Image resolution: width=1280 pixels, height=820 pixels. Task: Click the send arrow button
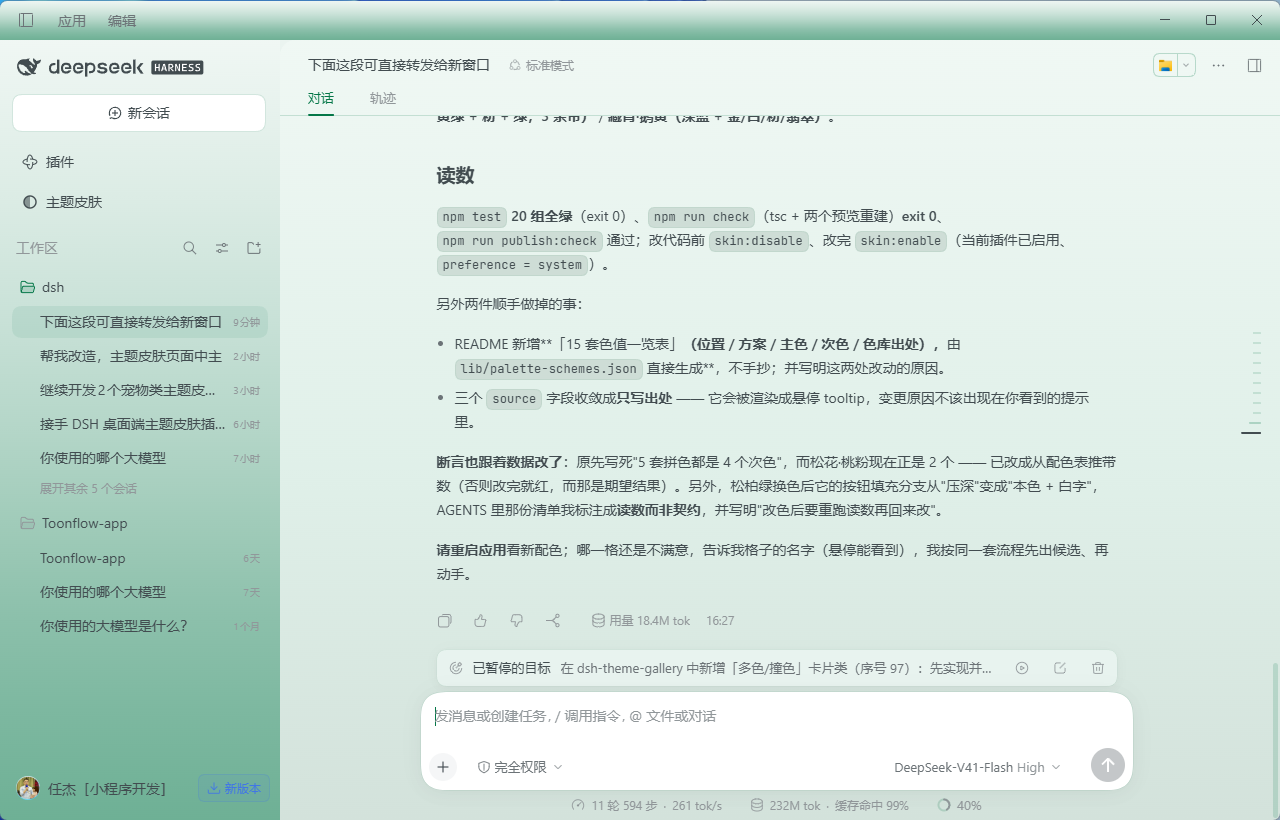(x=1107, y=766)
